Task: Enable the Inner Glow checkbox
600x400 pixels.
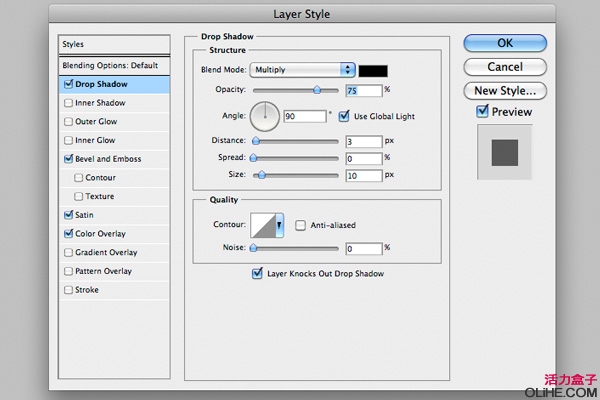Action: (68, 140)
